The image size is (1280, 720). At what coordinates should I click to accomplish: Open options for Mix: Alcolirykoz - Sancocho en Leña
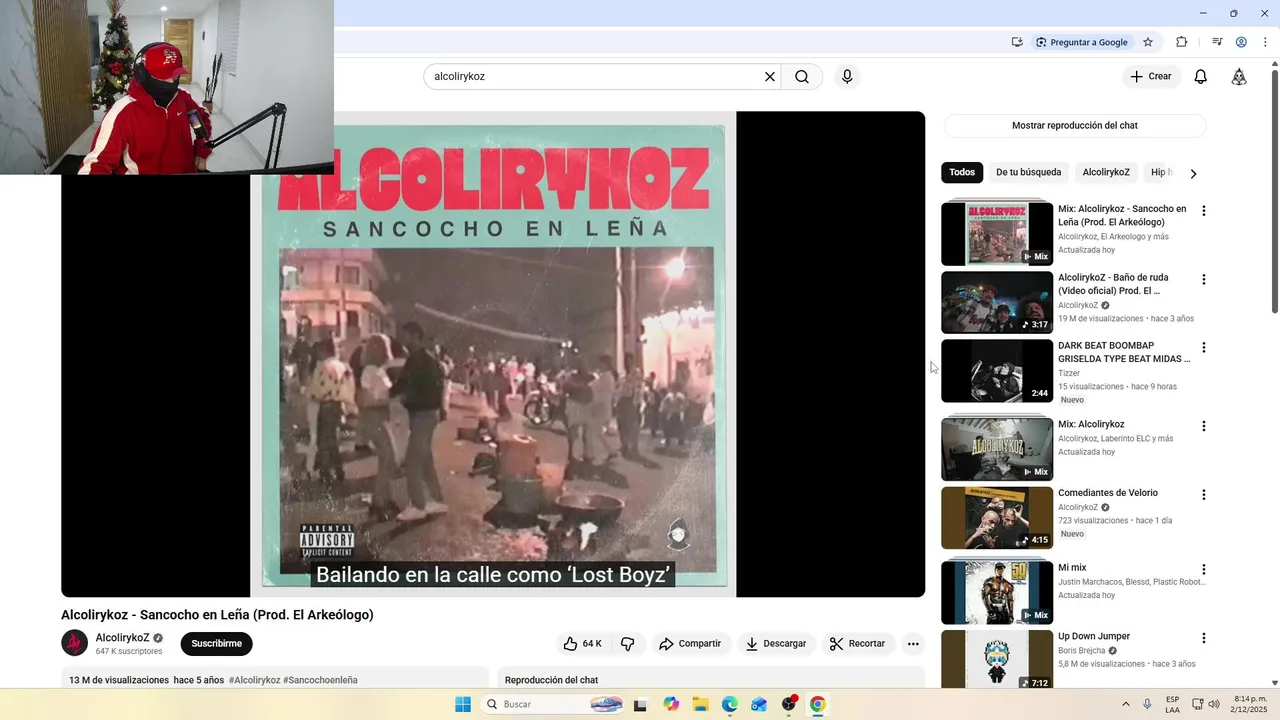(1204, 211)
